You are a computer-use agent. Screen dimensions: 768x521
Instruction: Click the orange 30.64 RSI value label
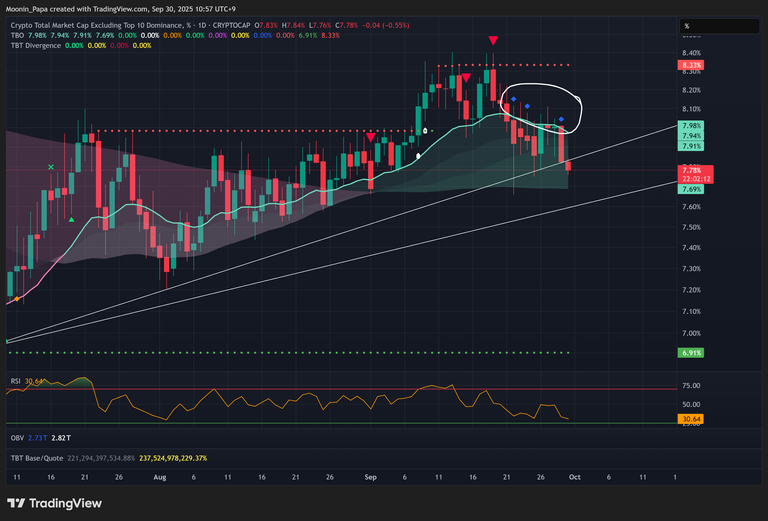690,418
